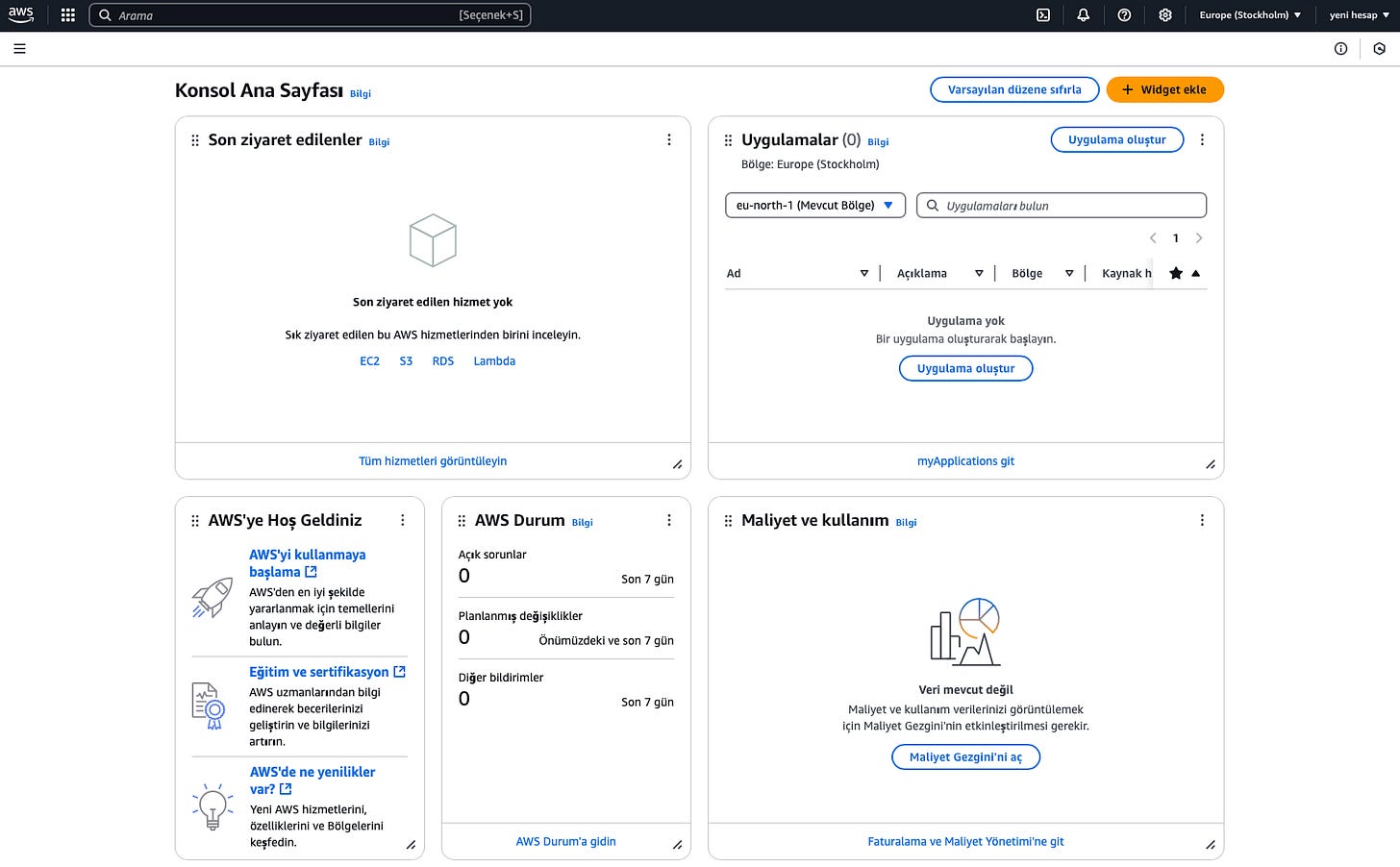Screen dimensions: 1400x867
Task: Click resize handle of AWS Durum widget
Action: [x=678, y=846]
